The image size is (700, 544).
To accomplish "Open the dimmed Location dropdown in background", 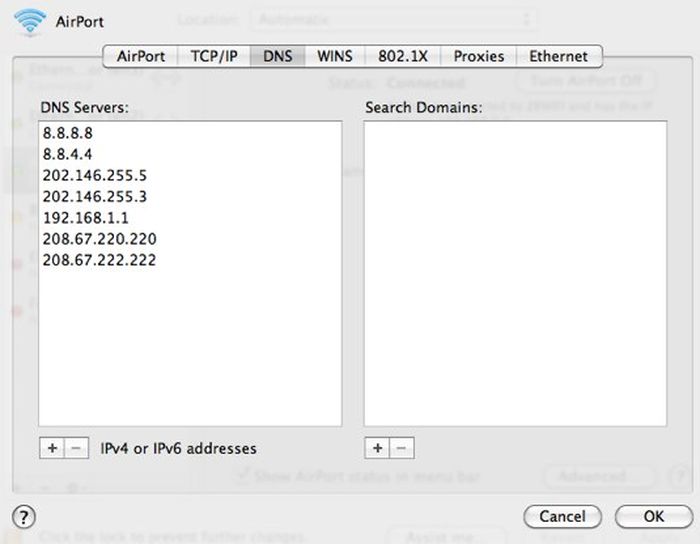I will click(x=393, y=20).
